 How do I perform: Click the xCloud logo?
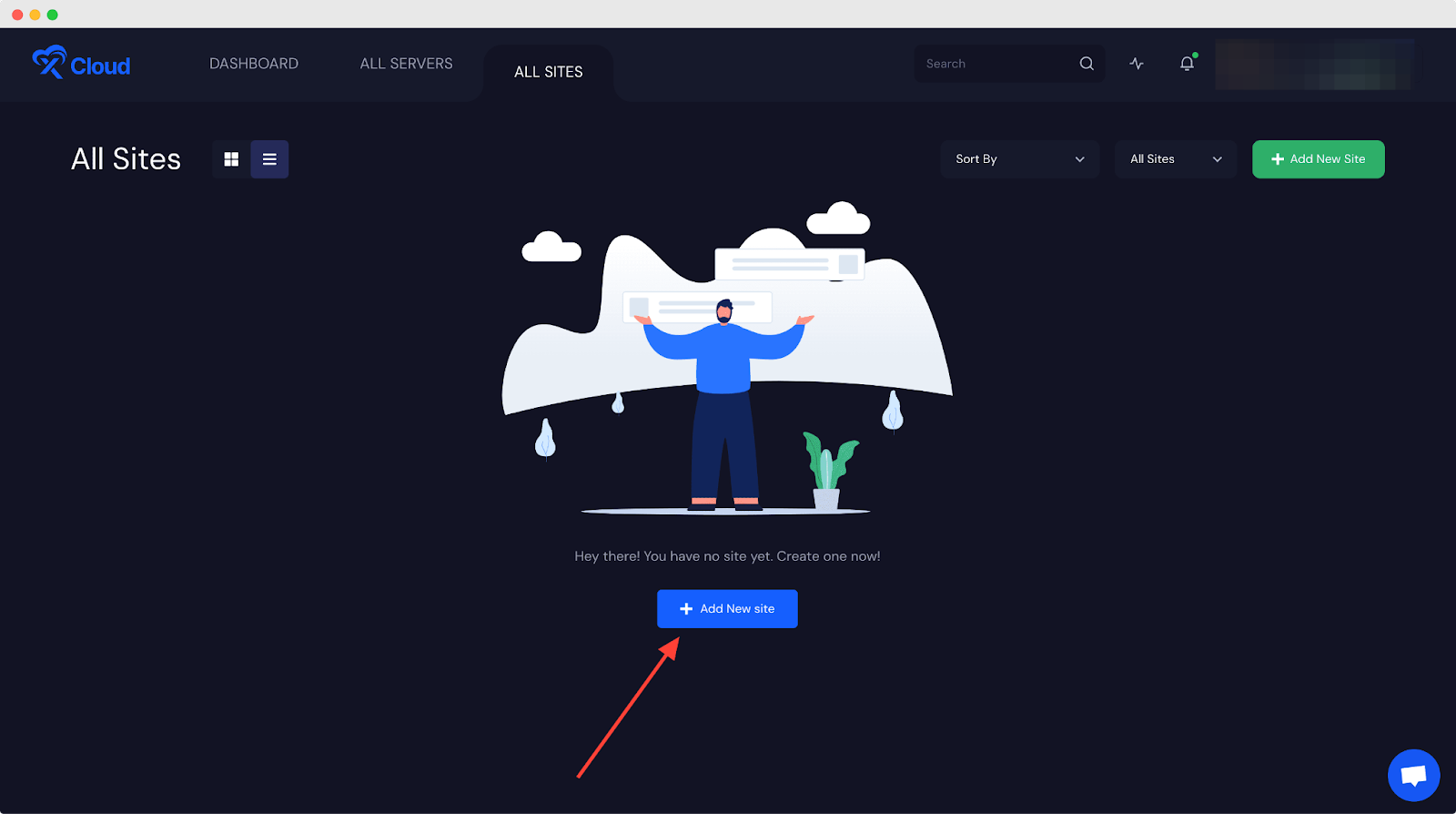[81, 64]
